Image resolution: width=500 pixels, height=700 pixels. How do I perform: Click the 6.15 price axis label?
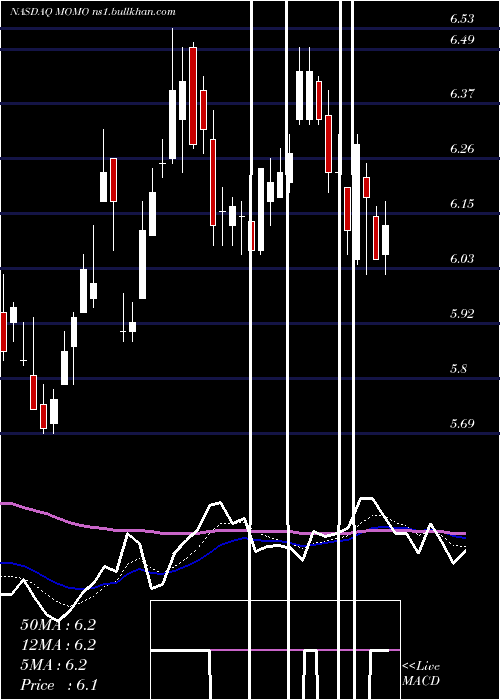[462, 204]
